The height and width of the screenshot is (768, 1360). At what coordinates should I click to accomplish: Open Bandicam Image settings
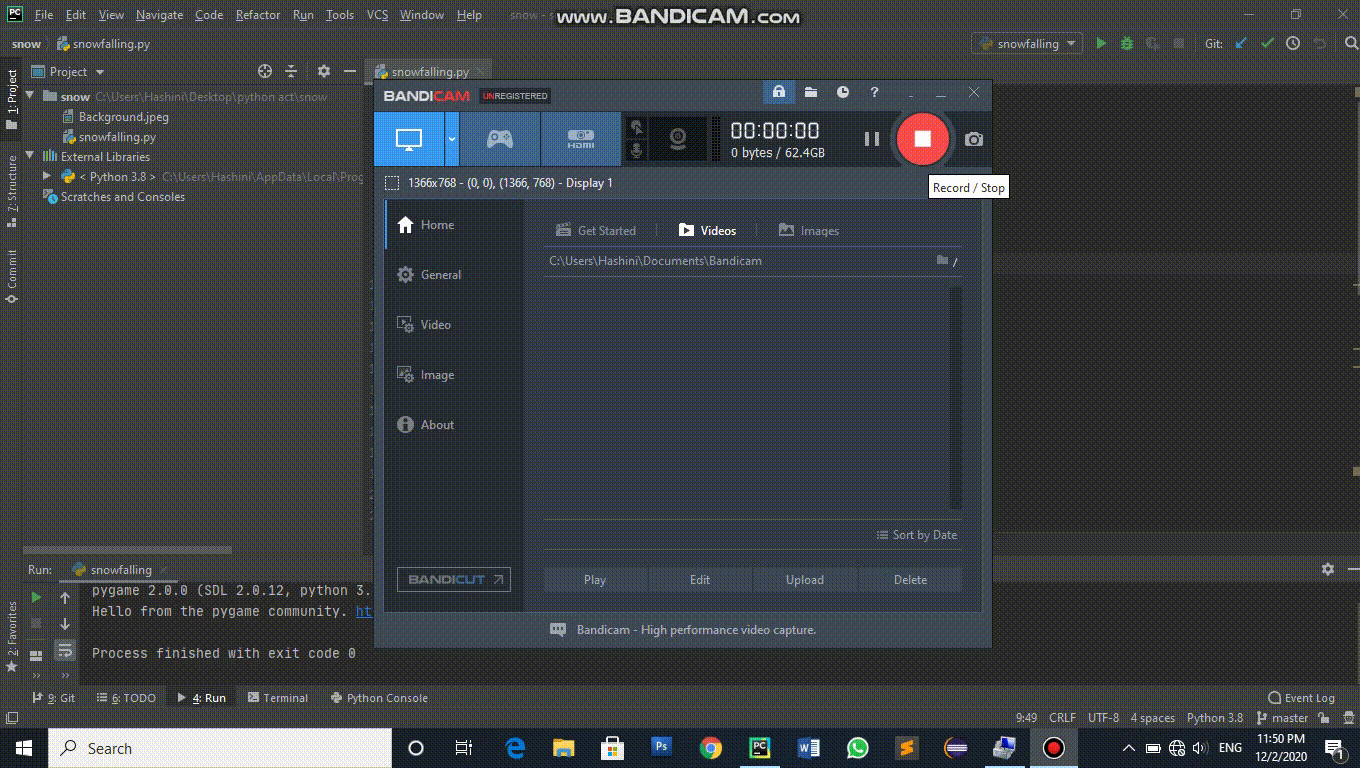pos(454,375)
